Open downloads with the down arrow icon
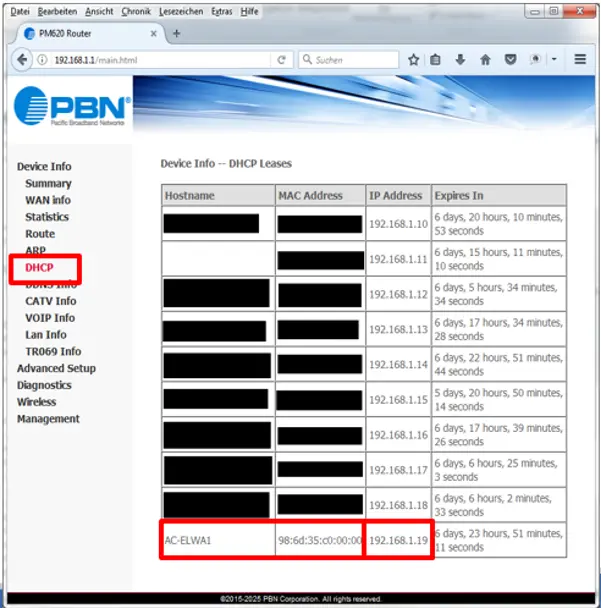 coord(460,60)
